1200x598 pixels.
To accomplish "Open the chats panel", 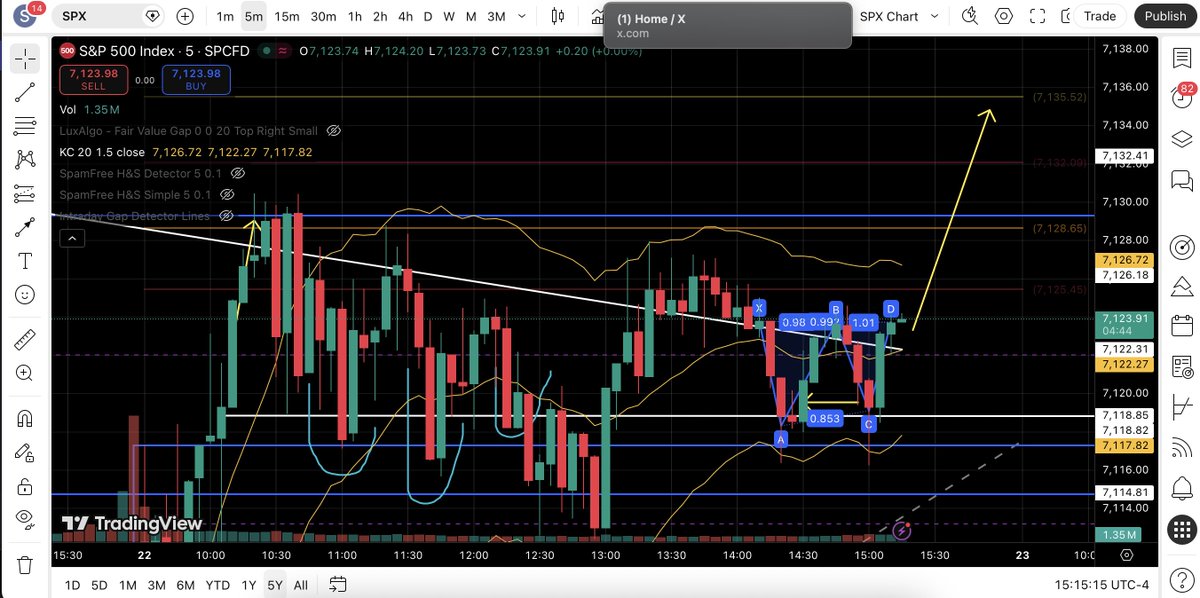I will point(1182,182).
